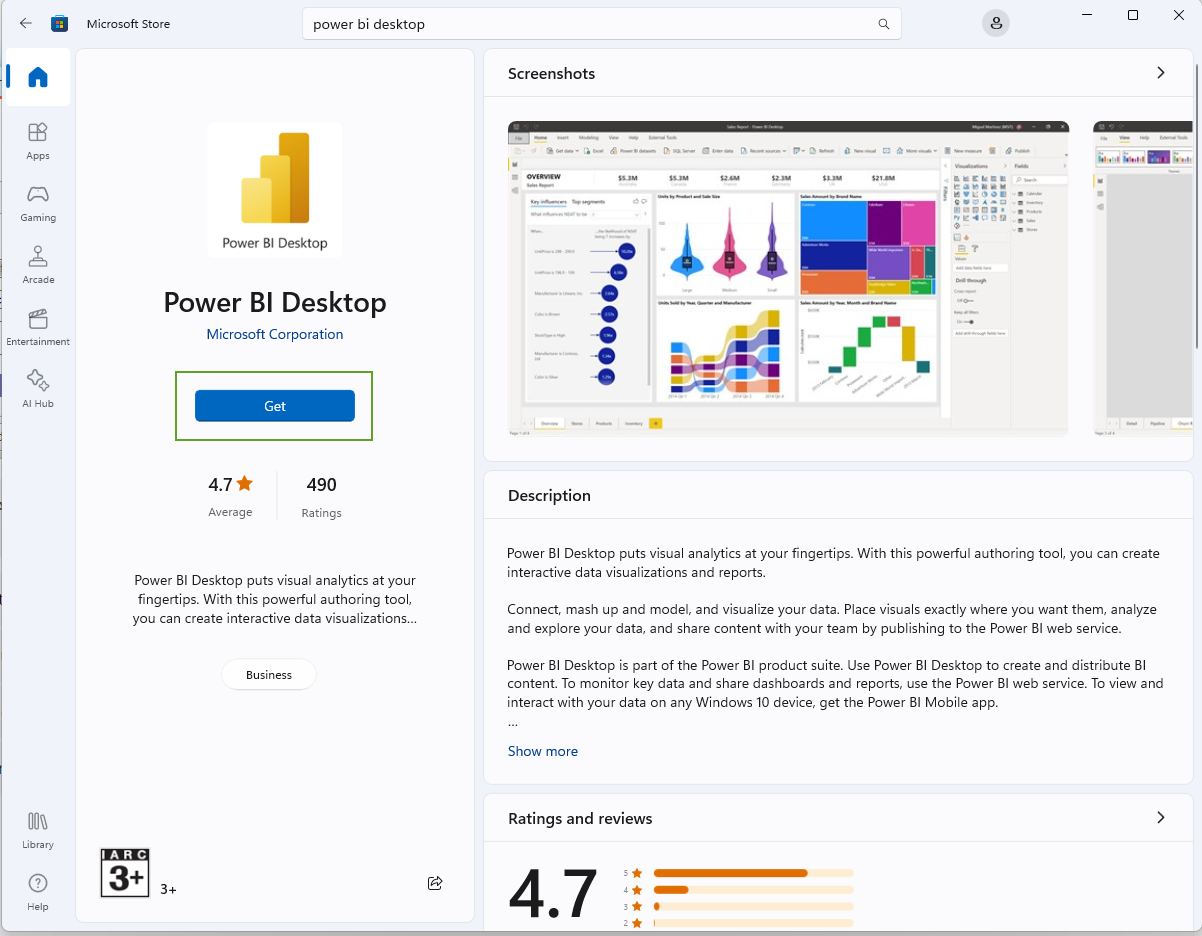1202x936 pixels.
Task: Open the Microsoft Corporation publisher link
Action: 275,334
